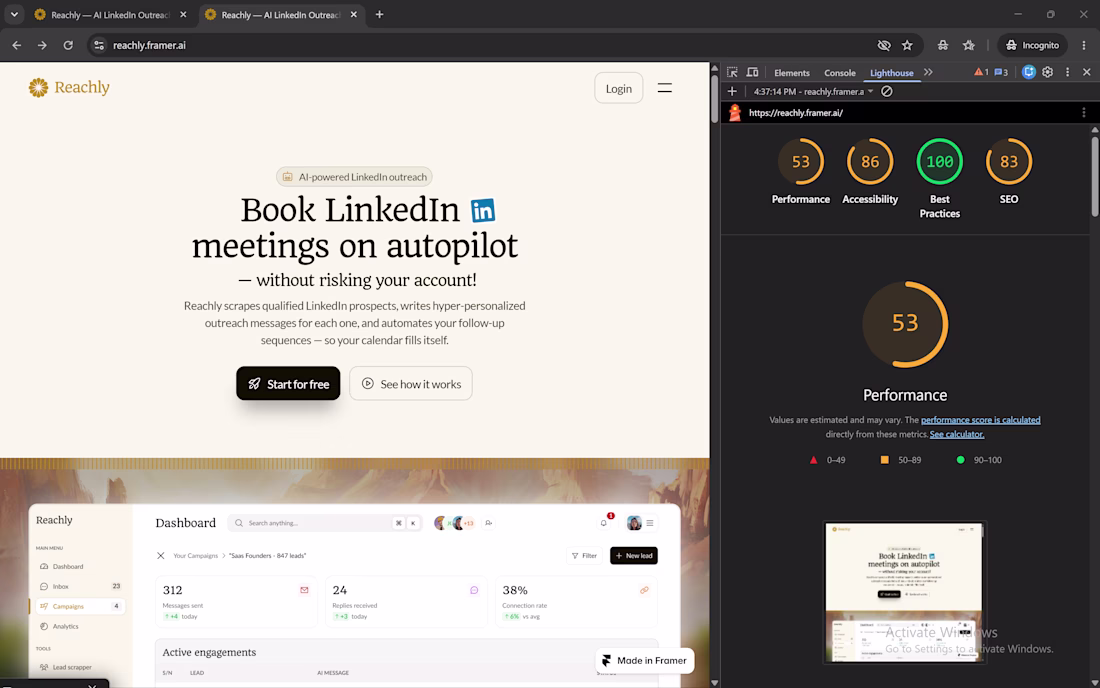1100x688 pixels.
Task: Click the search field in dashboard preview
Action: point(325,523)
